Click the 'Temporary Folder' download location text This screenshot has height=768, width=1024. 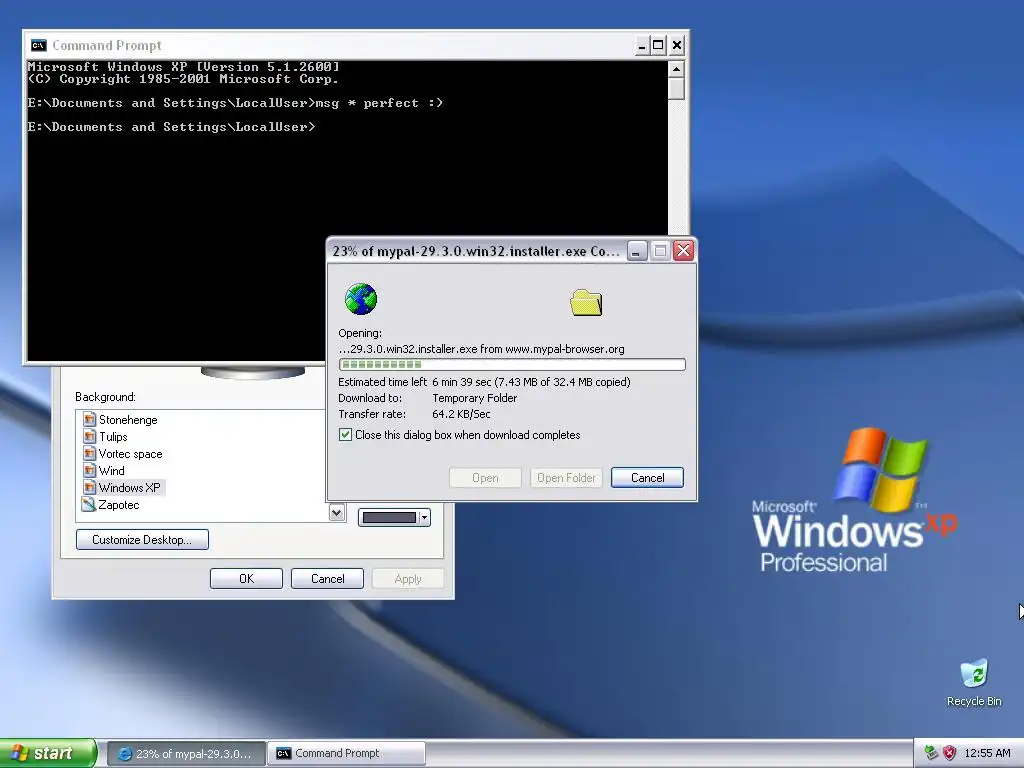[475, 398]
